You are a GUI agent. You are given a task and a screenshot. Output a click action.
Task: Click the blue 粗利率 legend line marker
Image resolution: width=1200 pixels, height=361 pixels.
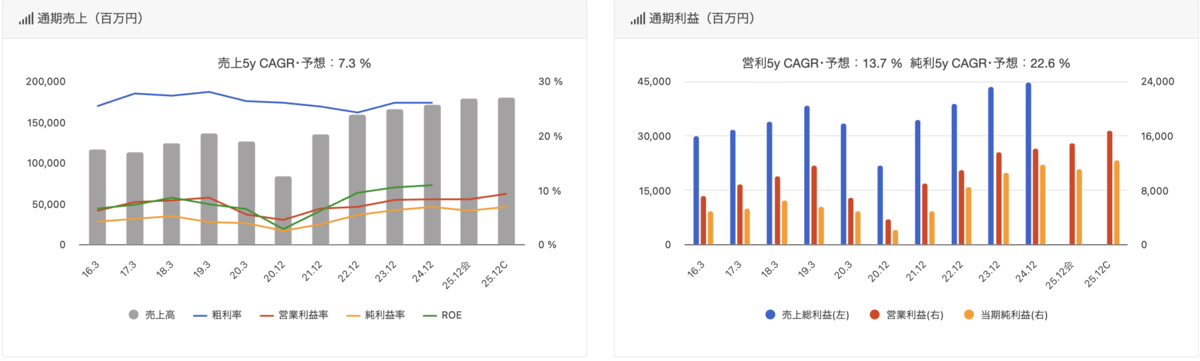[199, 315]
